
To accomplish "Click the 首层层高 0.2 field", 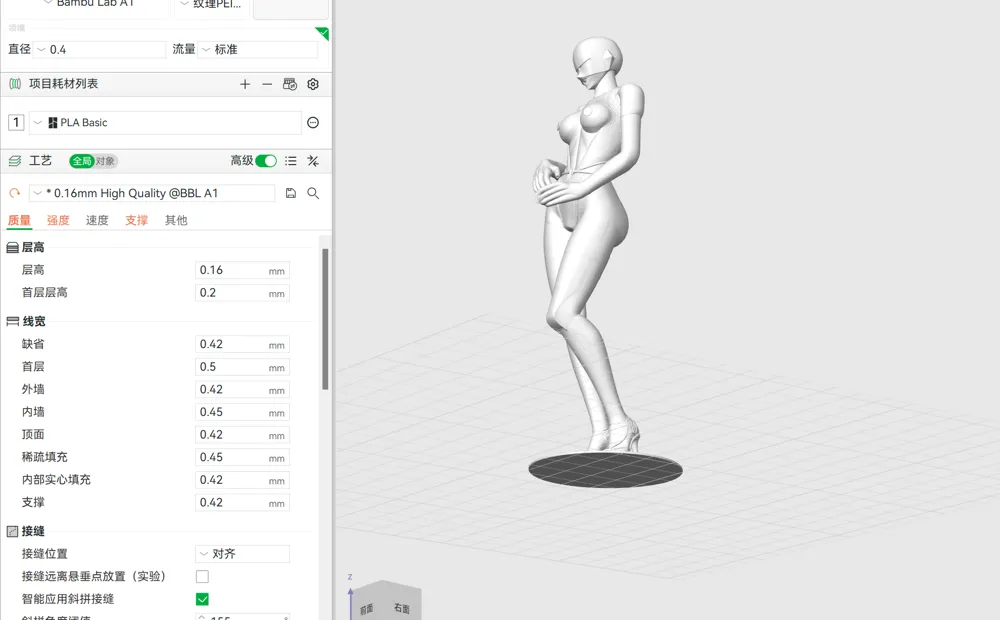I will point(242,293).
